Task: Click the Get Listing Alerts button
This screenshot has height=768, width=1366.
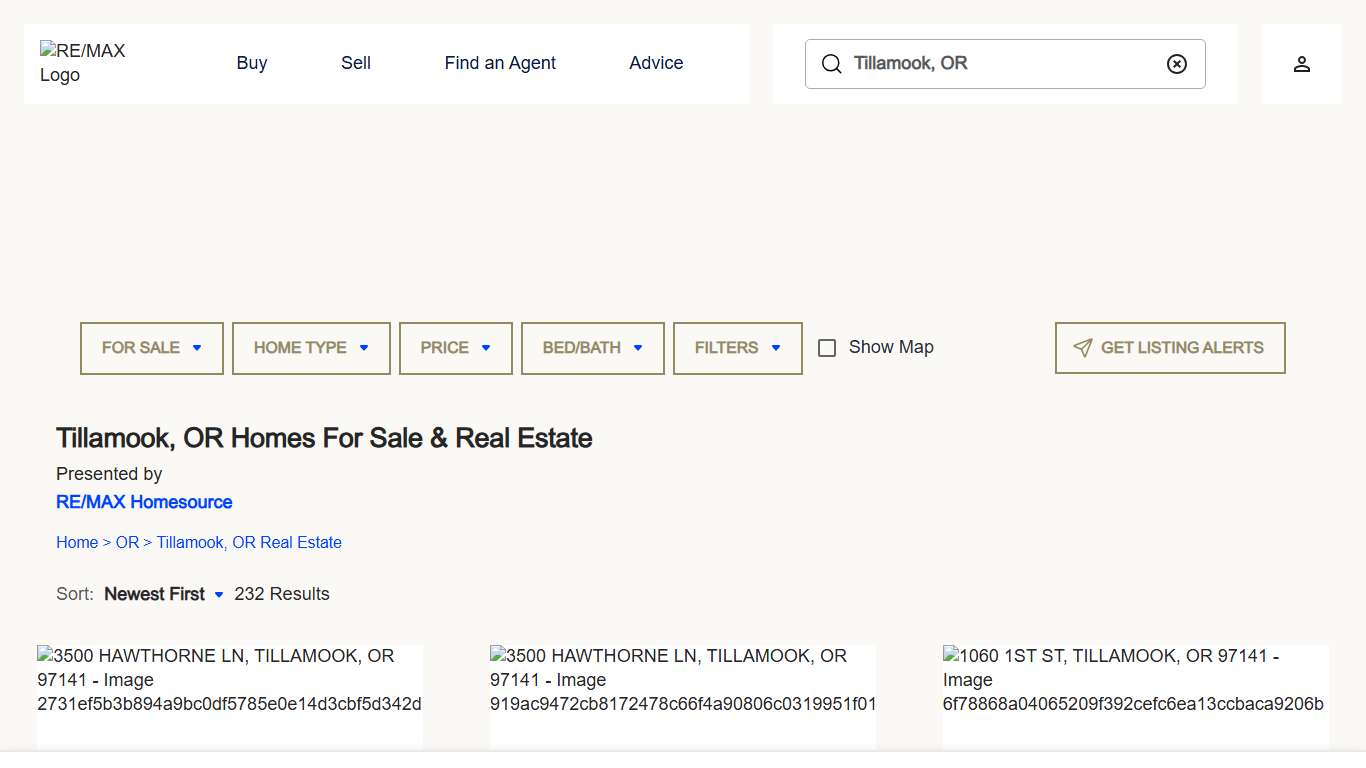Action: (x=1170, y=348)
